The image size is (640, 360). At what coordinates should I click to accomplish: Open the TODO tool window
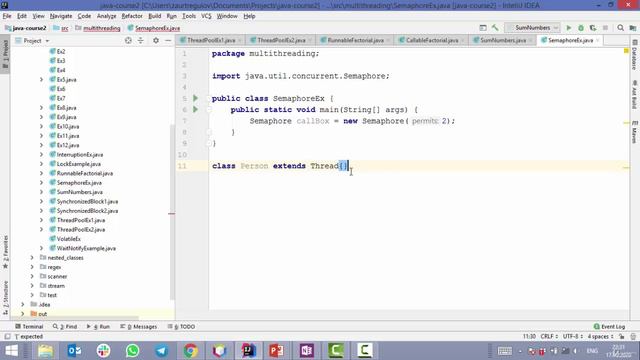[x=181, y=327]
